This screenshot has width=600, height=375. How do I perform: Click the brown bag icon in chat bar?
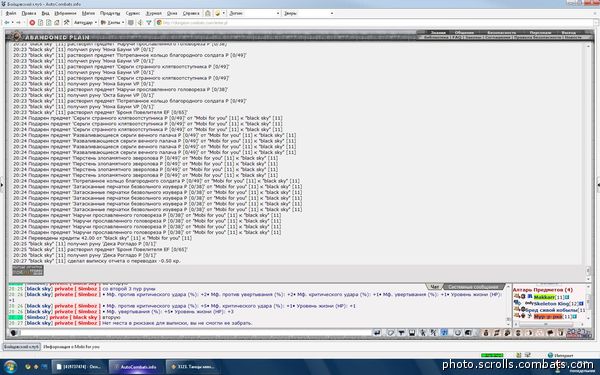tap(486, 333)
